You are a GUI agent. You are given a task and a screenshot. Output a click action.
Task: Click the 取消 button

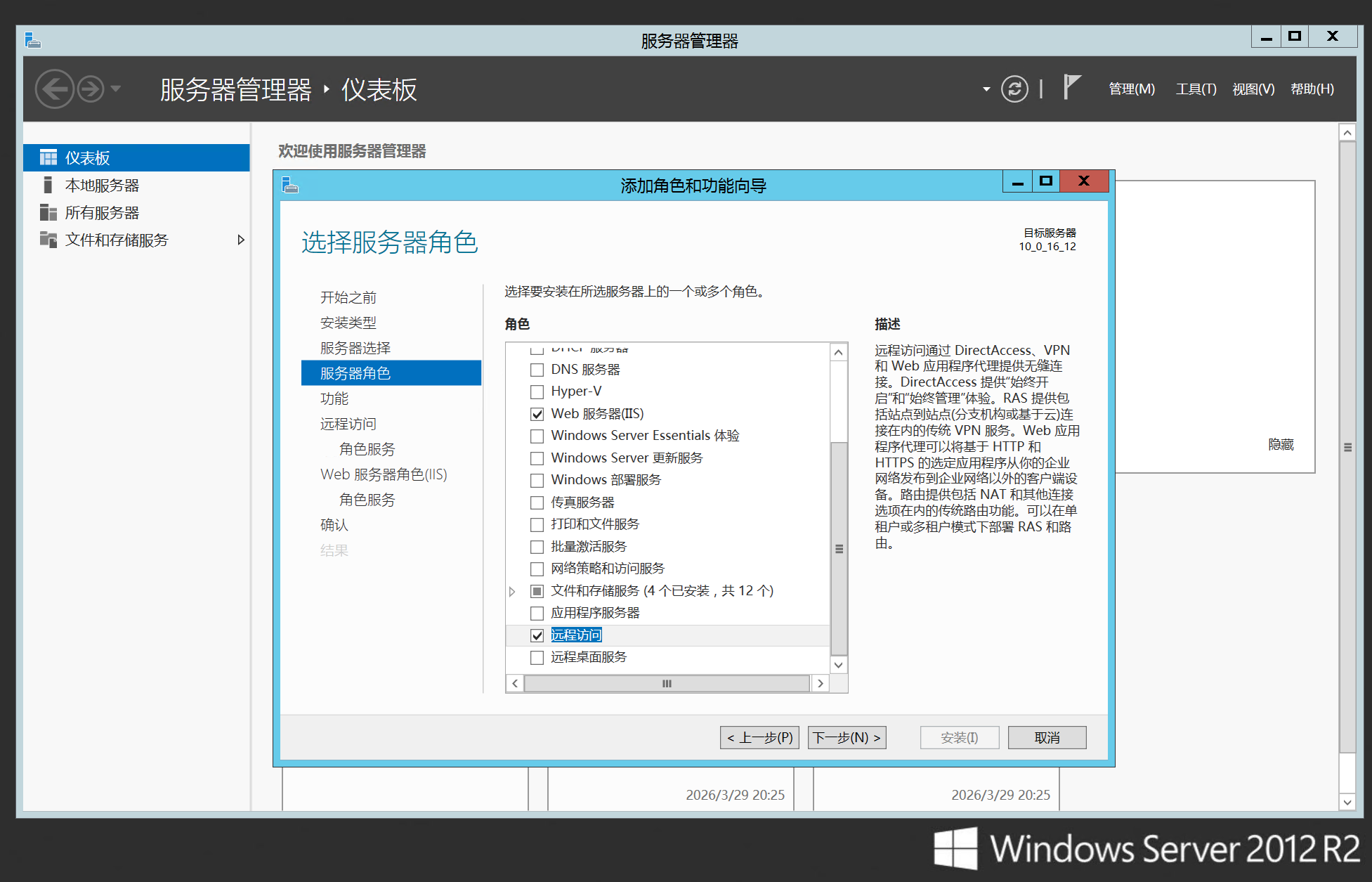coord(1047,737)
